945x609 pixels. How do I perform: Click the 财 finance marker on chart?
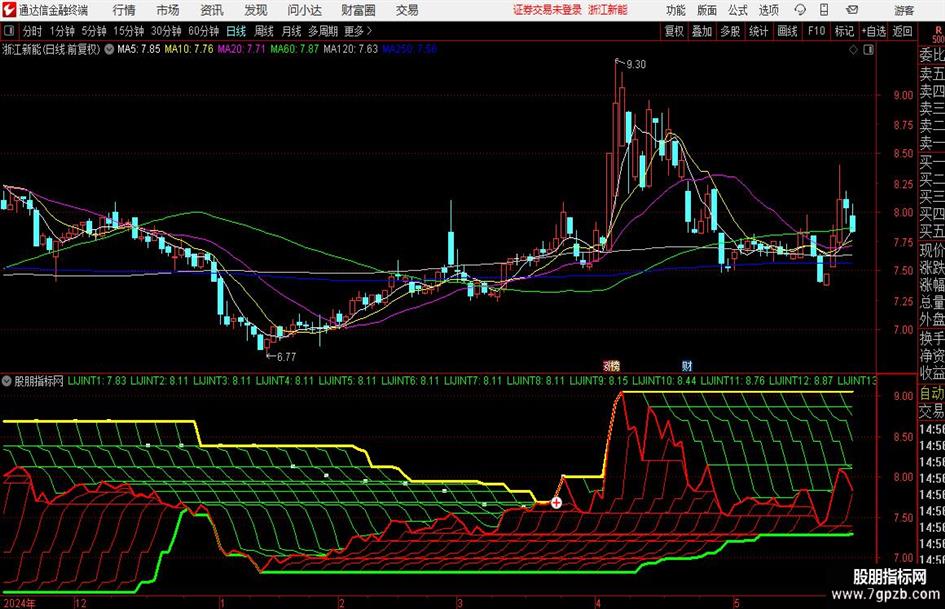(687, 365)
